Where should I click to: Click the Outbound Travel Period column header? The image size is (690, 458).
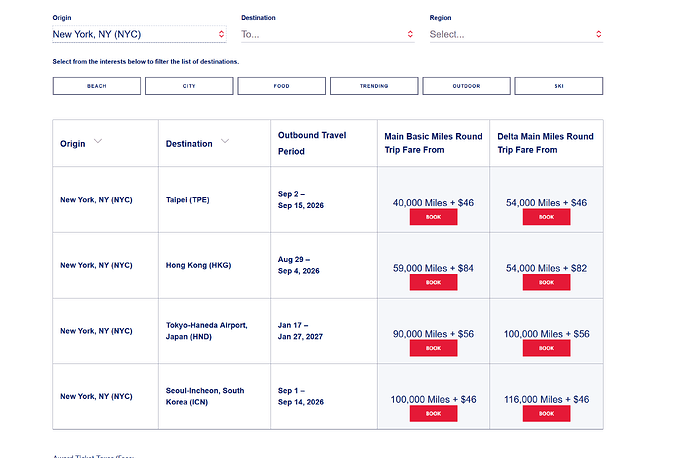point(312,143)
